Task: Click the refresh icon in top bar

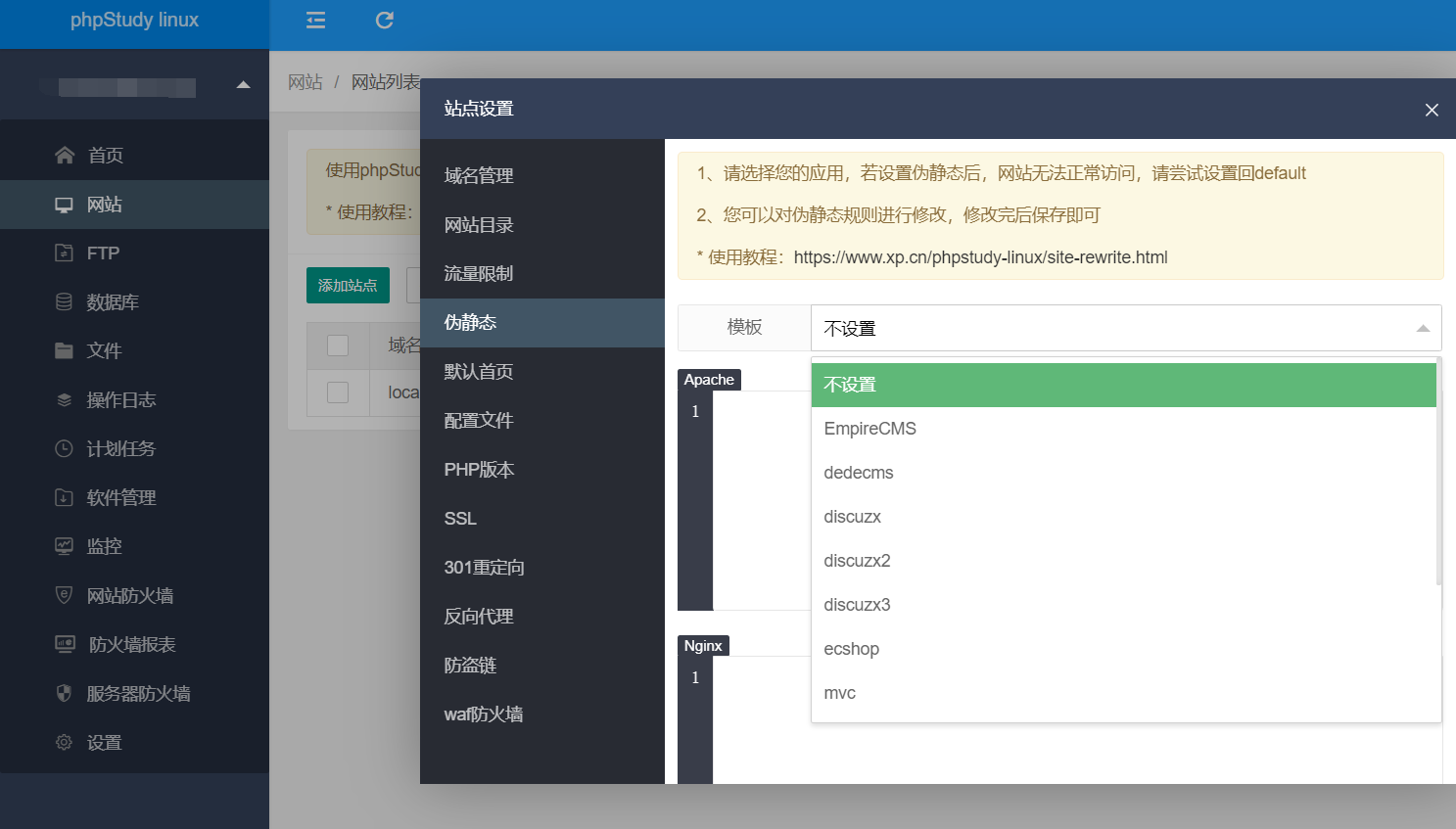Action: (385, 21)
